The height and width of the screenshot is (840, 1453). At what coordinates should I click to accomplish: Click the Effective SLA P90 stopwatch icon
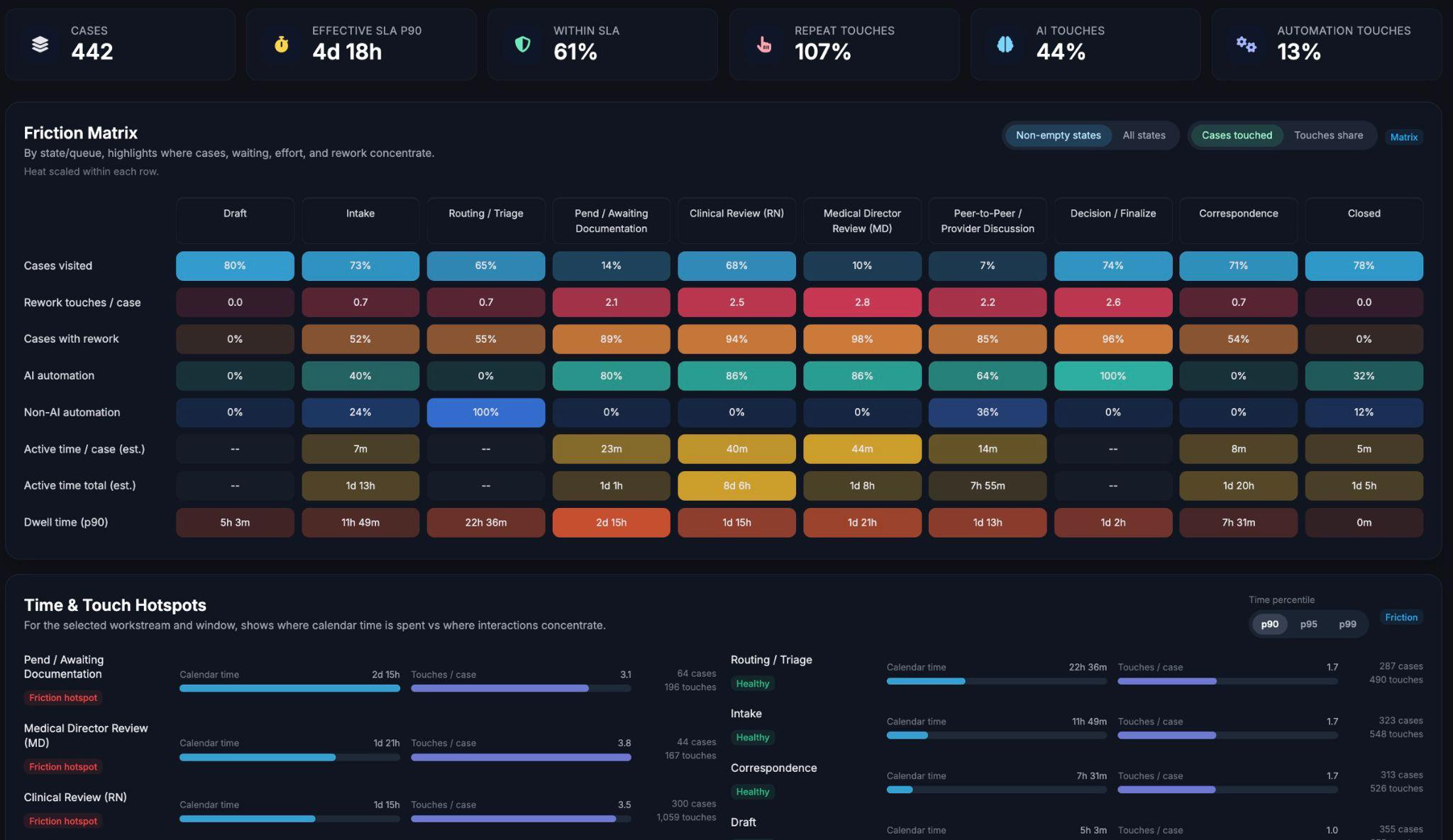(282, 44)
